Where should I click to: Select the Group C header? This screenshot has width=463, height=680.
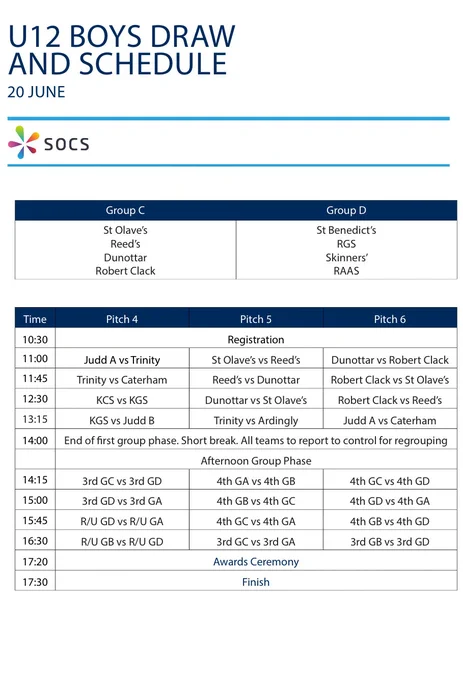pos(125,210)
